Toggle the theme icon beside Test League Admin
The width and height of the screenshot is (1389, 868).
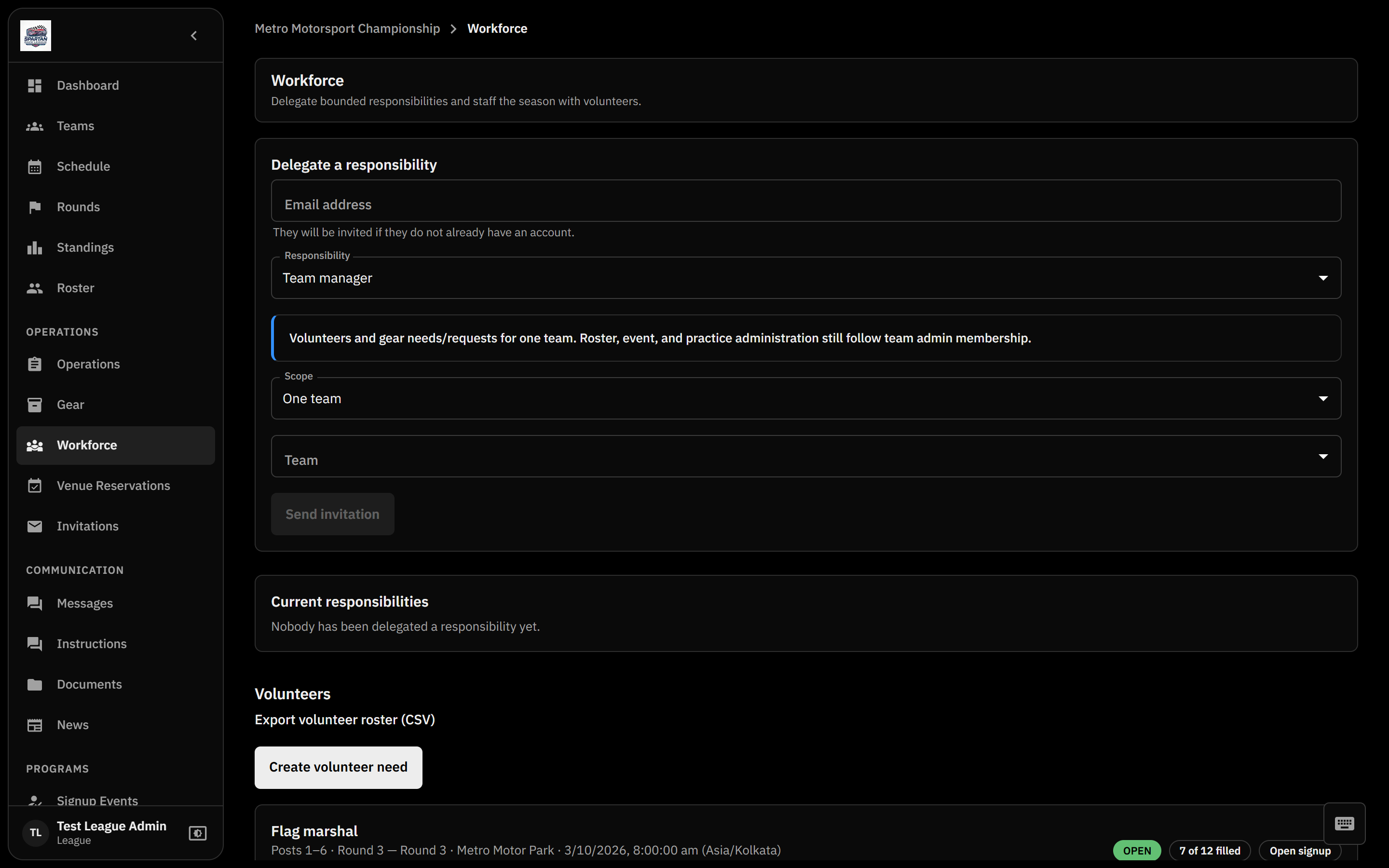click(197, 833)
